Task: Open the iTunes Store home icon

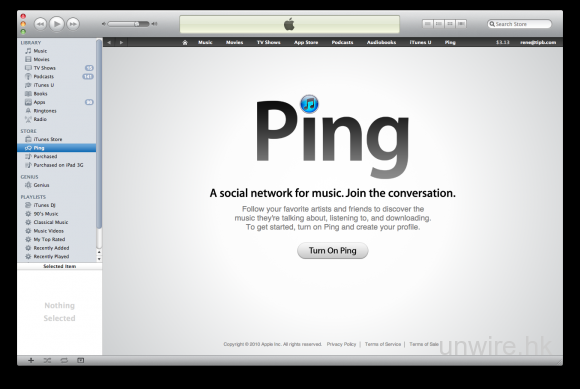Action: (185, 43)
